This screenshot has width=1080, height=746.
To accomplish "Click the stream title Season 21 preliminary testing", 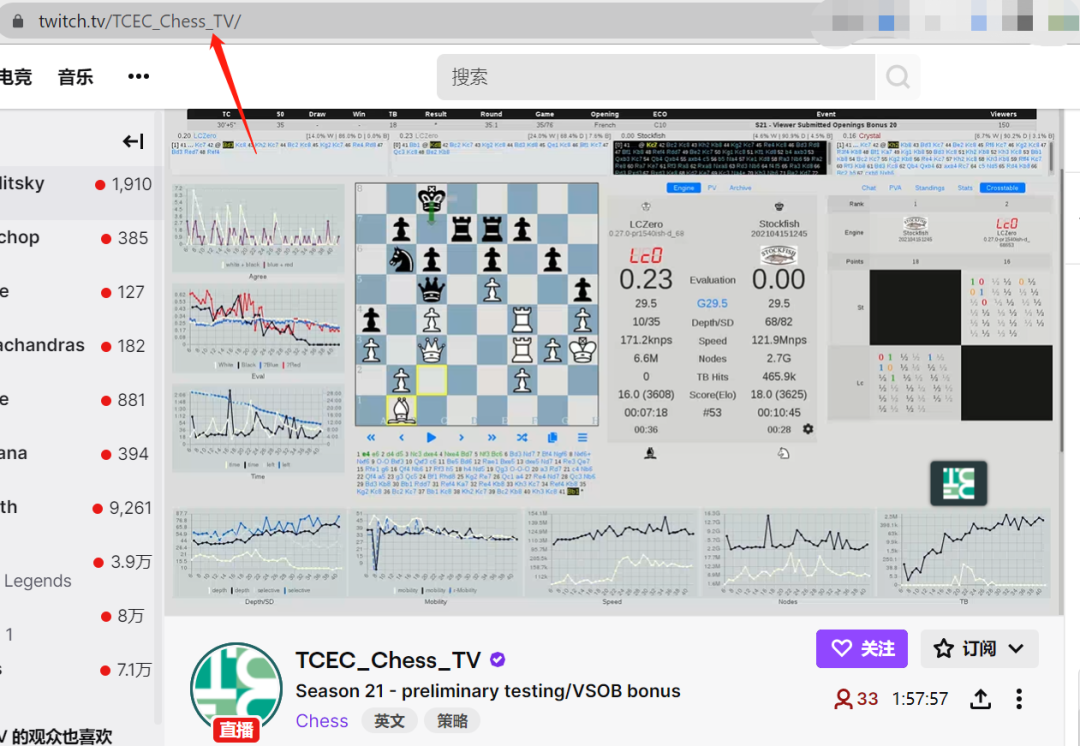I will pyautogui.click(x=488, y=691).
